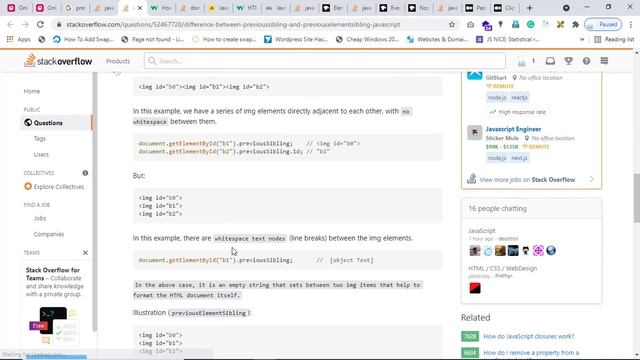Click the GitStart company logo
Image resolution: width=640 pixels, height=360 pixels.
pyautogui.click(x=474, y=76)
